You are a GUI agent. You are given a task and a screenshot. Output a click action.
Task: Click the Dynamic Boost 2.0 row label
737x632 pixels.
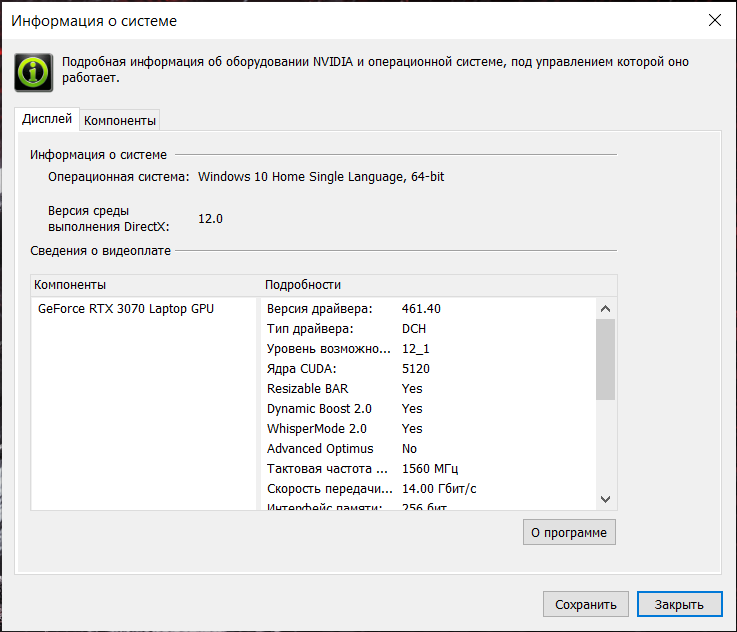click(319, 409)
